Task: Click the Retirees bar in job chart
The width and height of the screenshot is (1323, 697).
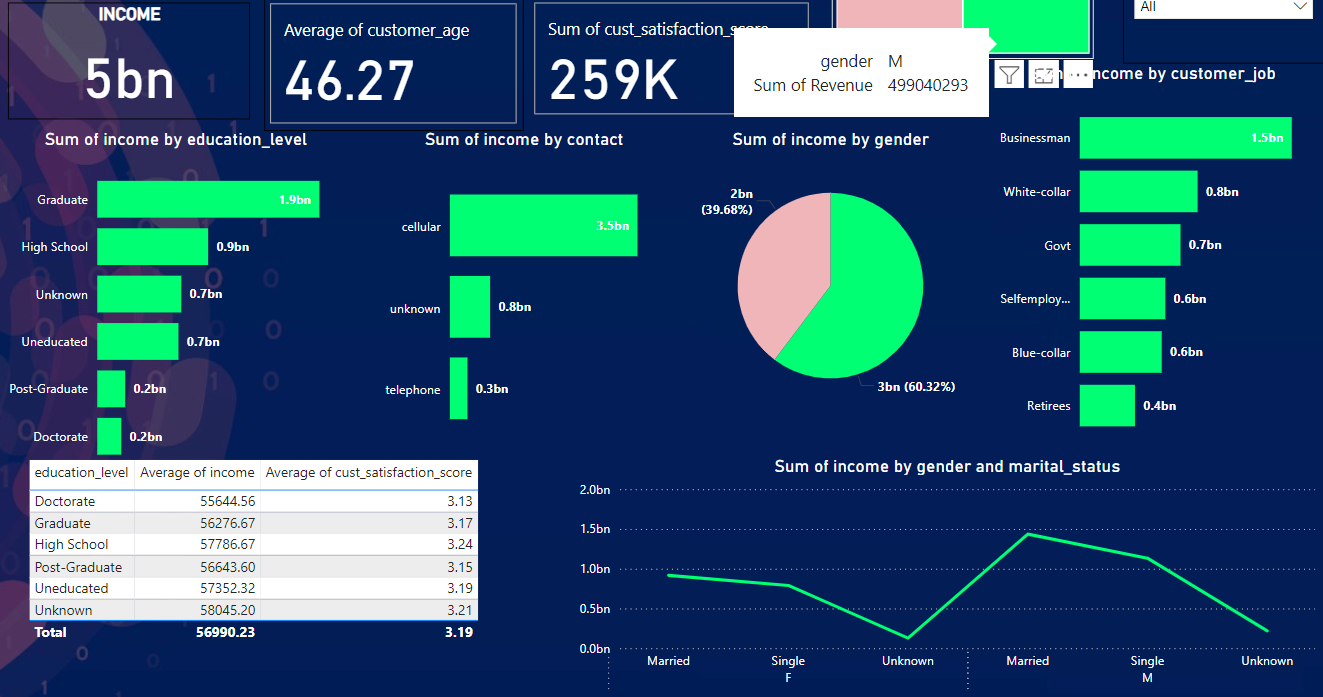Action: (x=1107, y=405)
